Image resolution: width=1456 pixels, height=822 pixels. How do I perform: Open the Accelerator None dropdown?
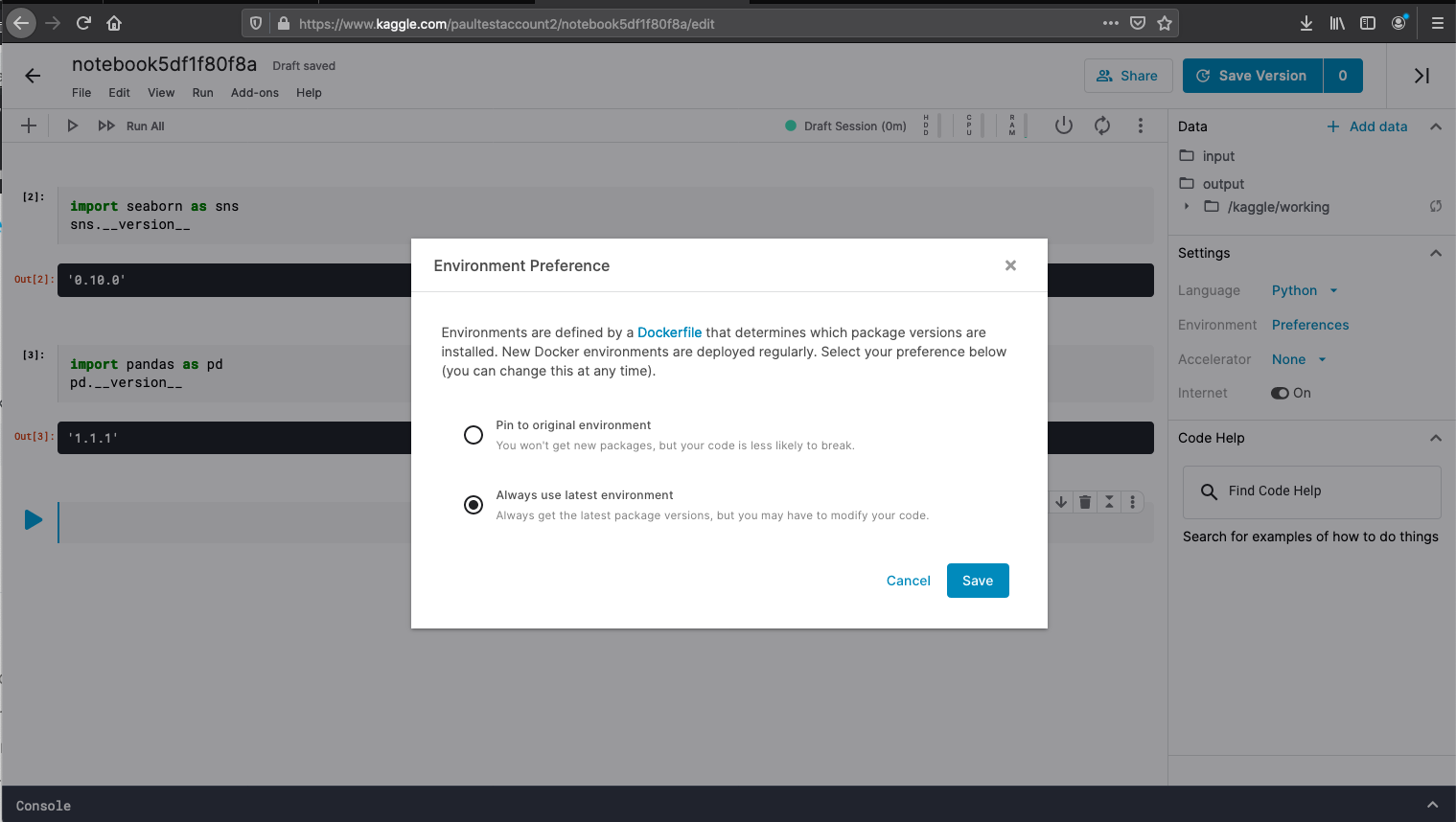(1298, 359)
